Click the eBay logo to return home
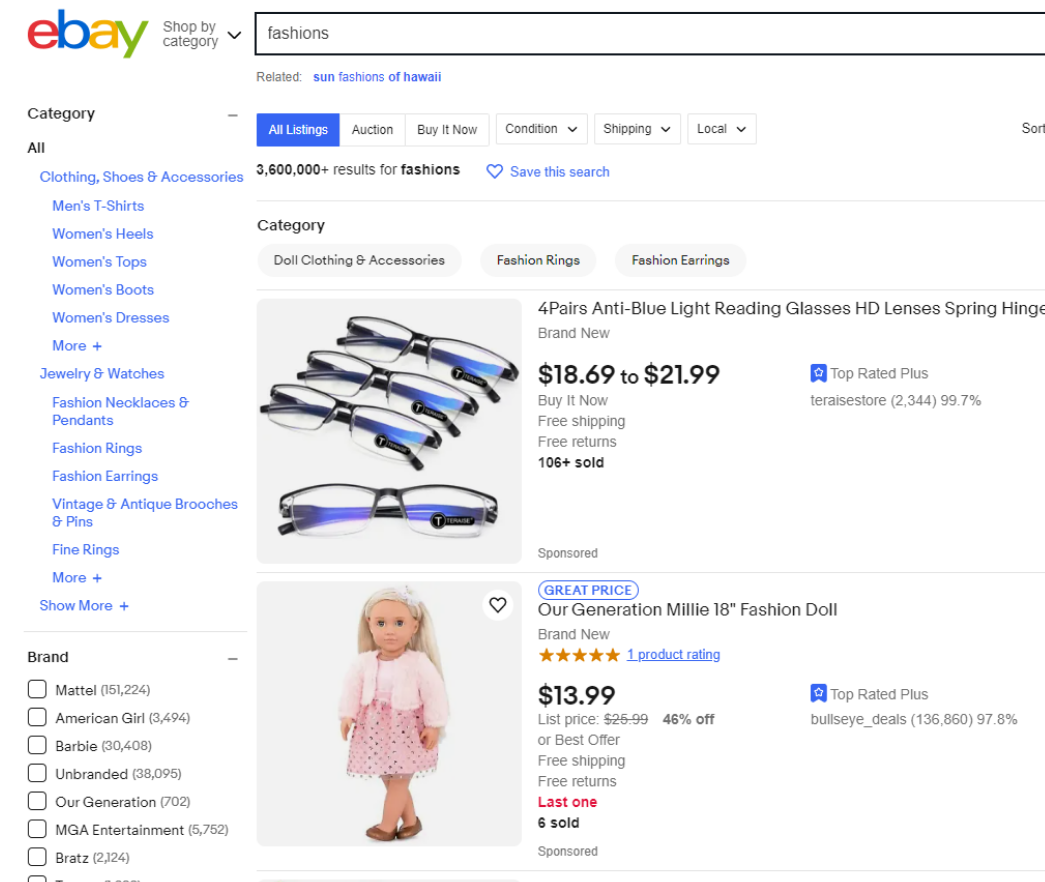1045x882 pixels. click(86, 34)
